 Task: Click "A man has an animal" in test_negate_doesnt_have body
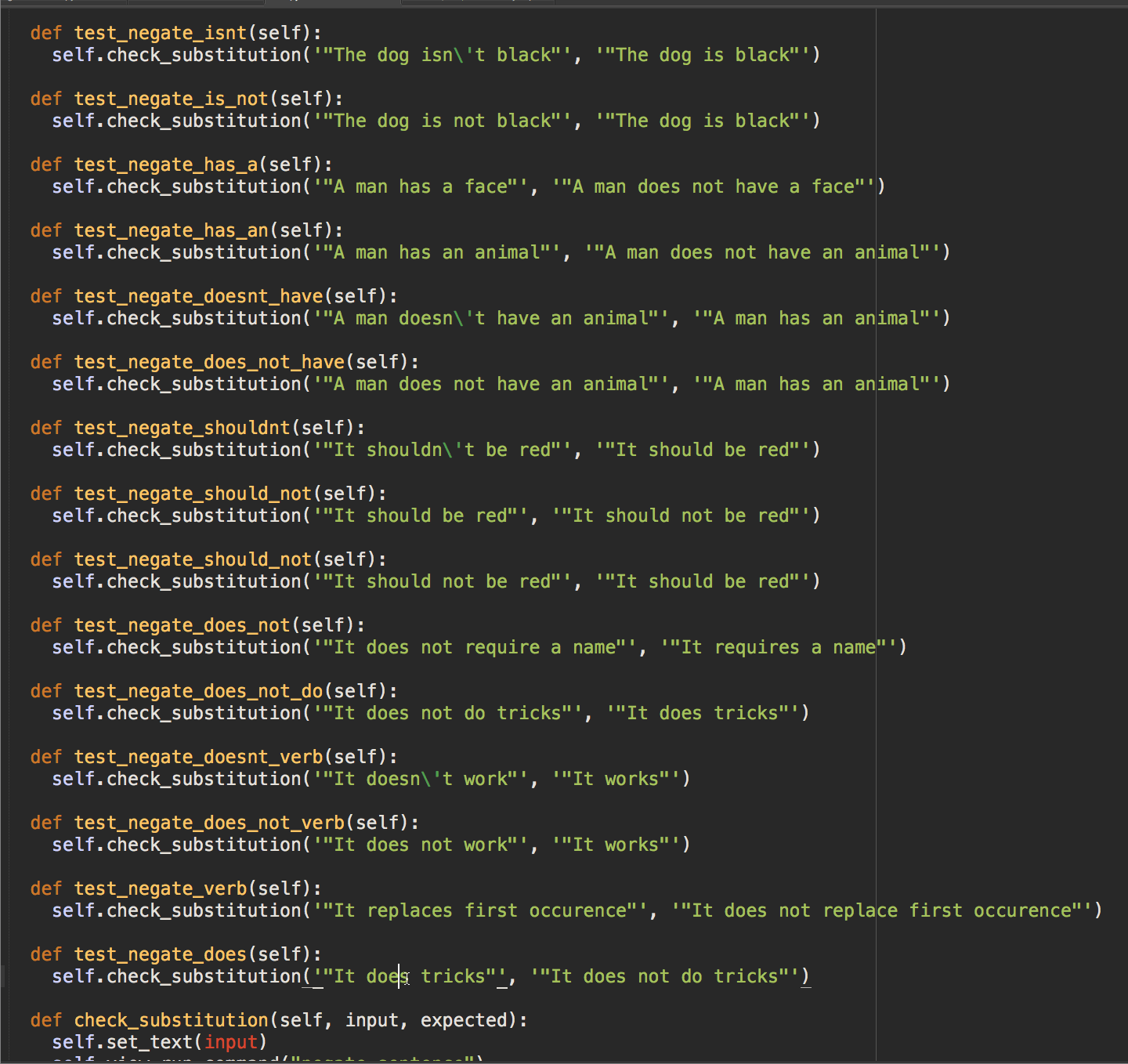(817, 318)
